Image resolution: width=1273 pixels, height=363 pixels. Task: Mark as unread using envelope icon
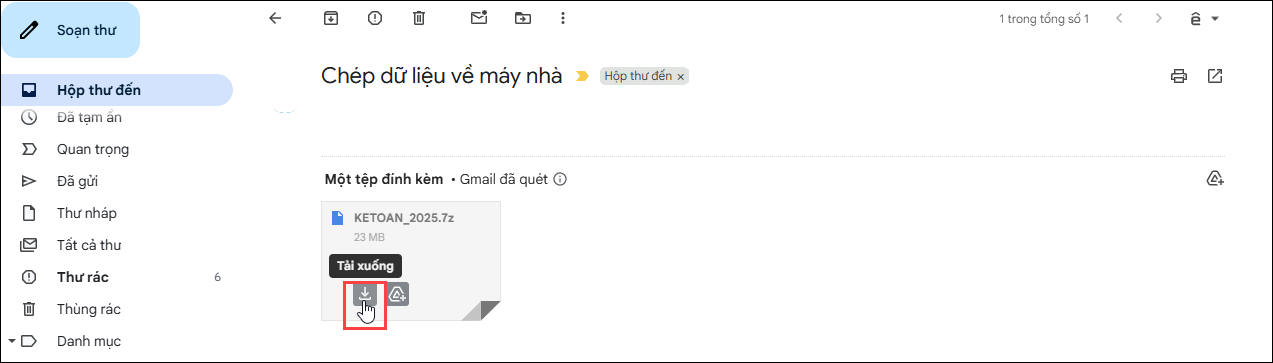479,18
